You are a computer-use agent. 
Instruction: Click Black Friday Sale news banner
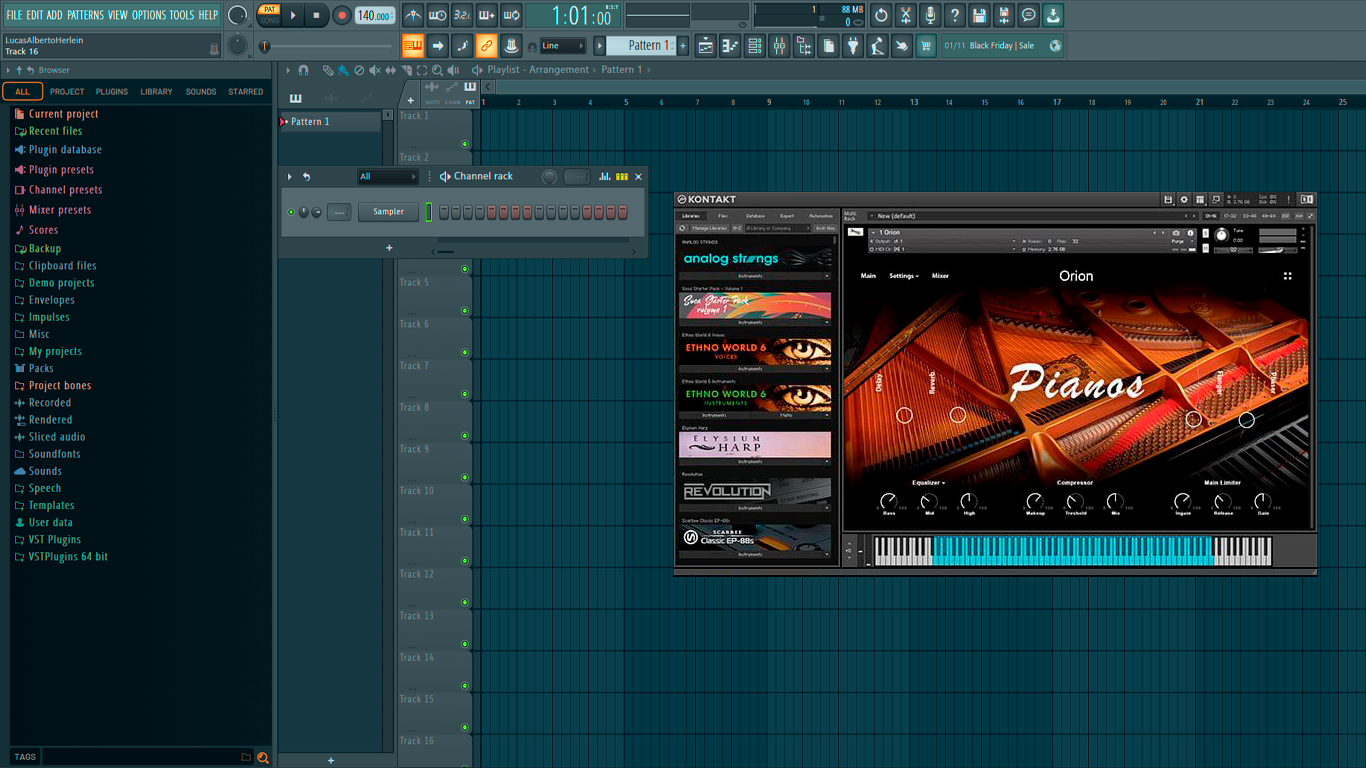[1002, 46]
